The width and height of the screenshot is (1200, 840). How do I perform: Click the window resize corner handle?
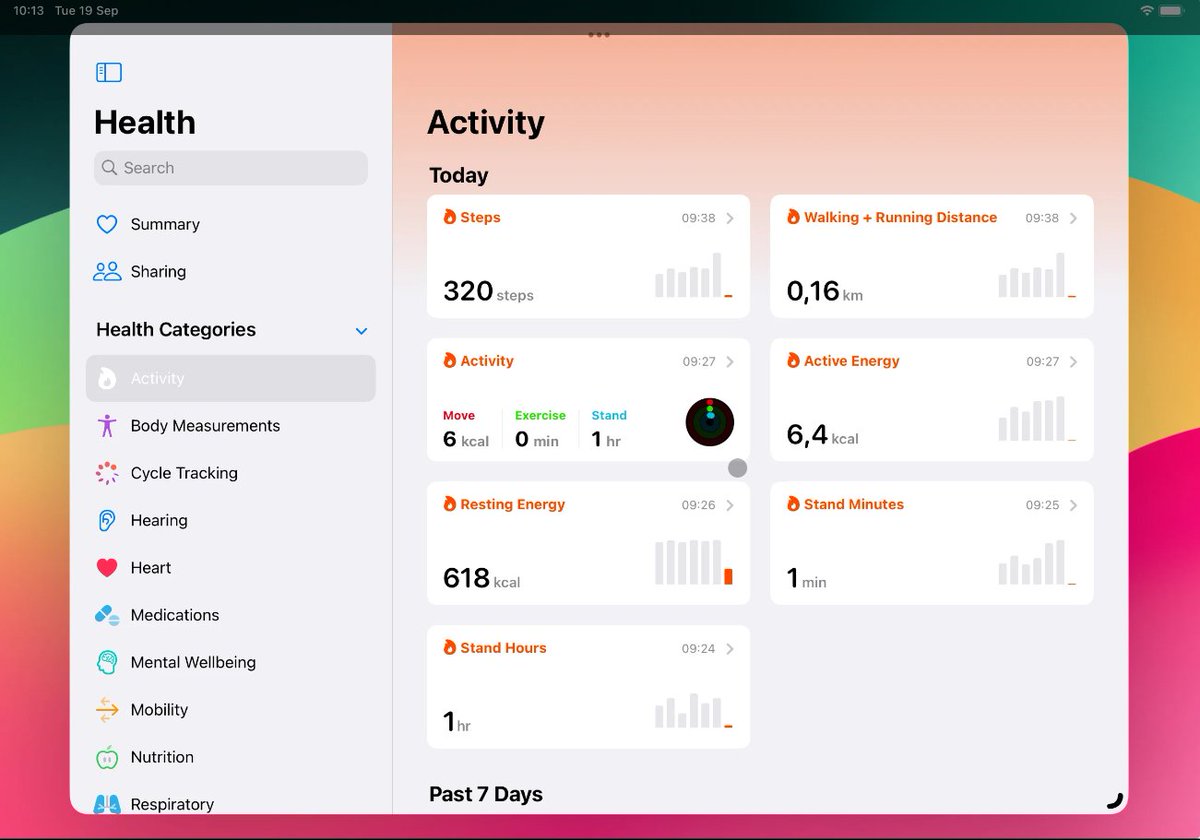[x=1115, y=800]
